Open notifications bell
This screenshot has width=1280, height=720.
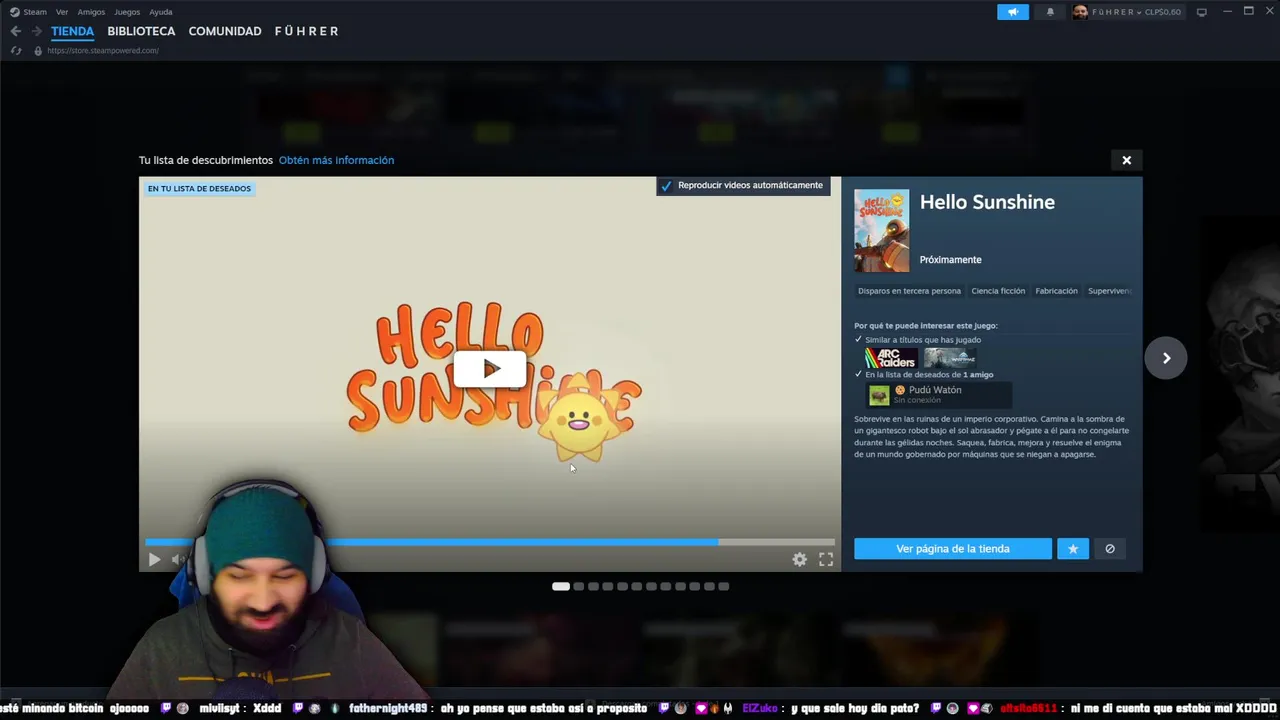click(1050, 12)
